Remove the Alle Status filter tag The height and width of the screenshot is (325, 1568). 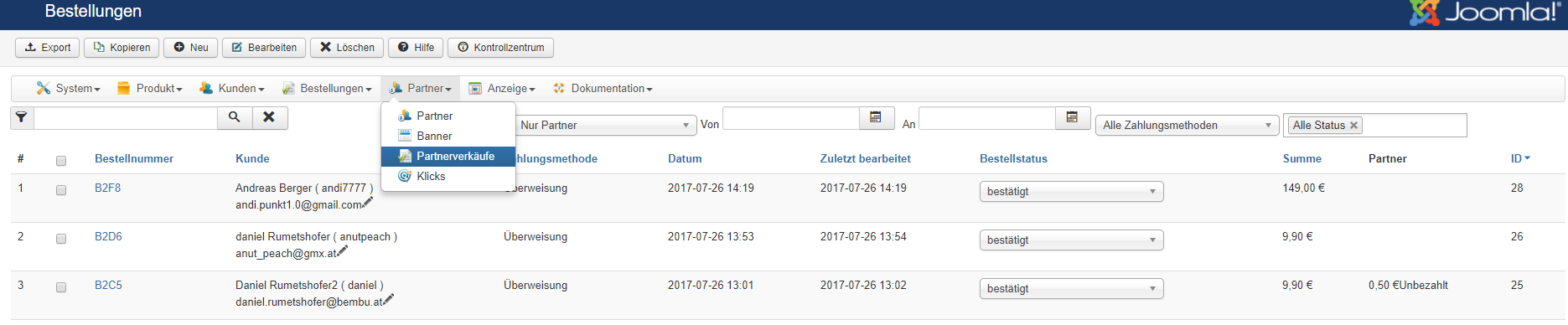click(x=1353, y=126)
